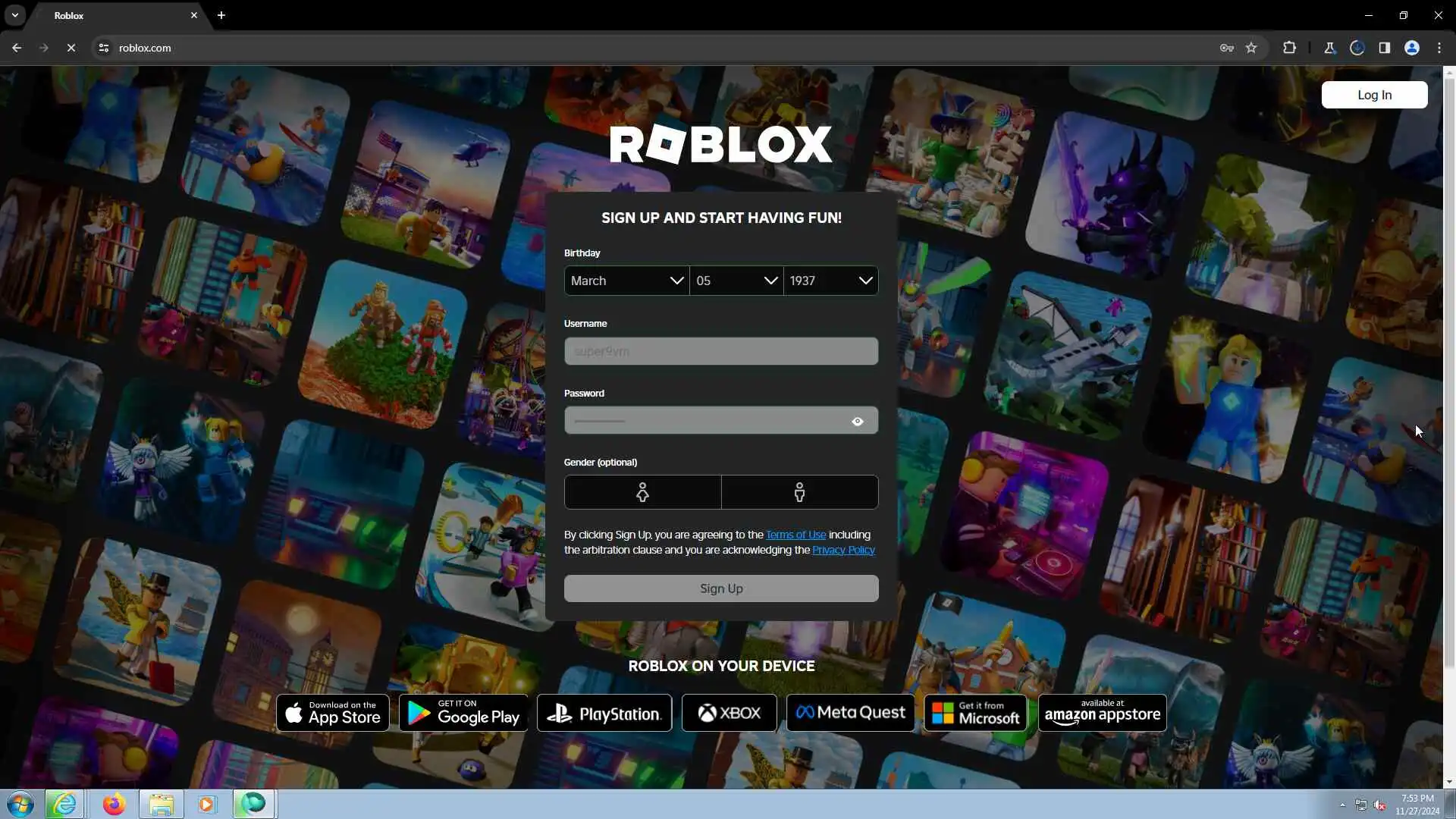
Task: Click the Xbox badge
Action: 729,713
